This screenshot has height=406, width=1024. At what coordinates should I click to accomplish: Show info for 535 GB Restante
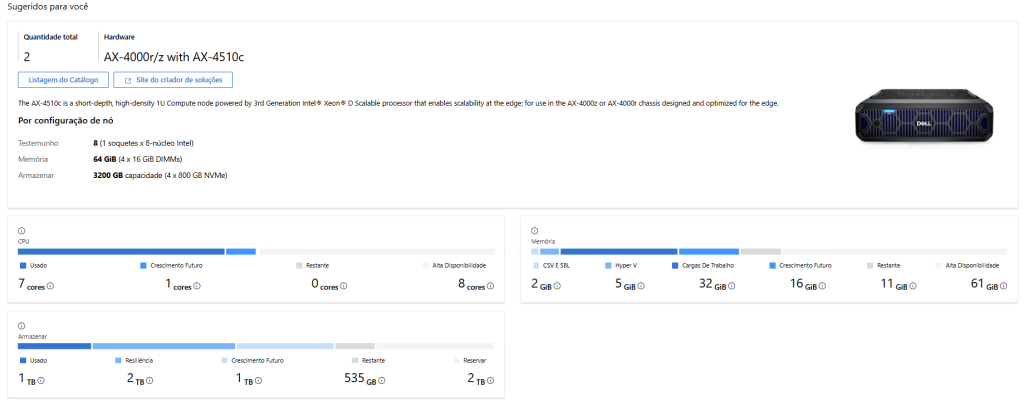click(x=381, y=381)
